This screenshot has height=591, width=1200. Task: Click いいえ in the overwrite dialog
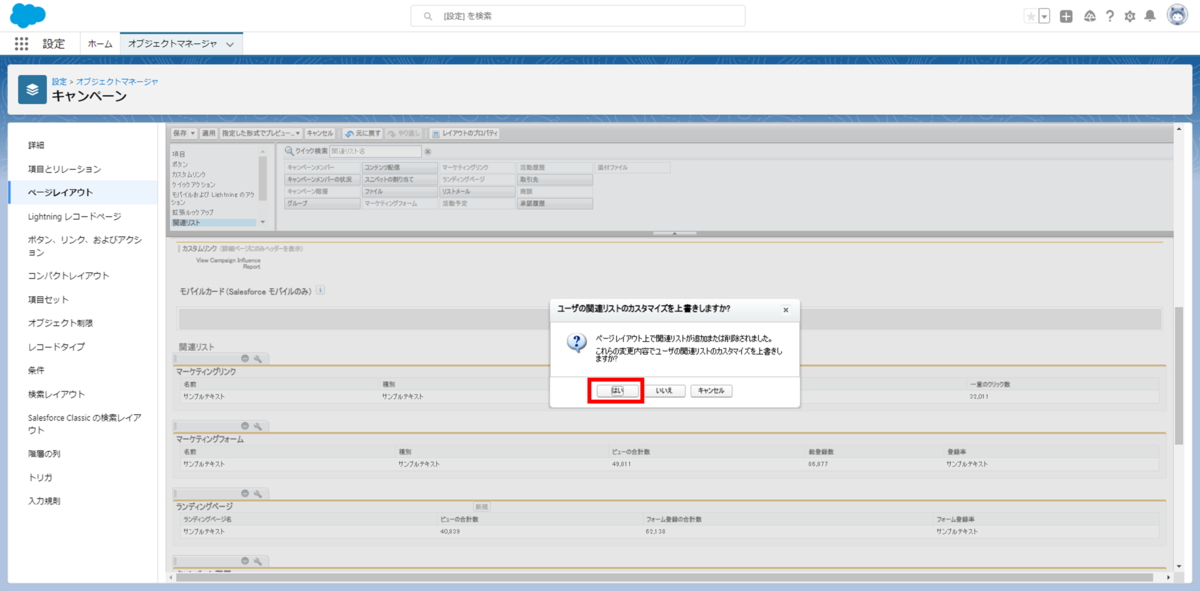point(664,391)
